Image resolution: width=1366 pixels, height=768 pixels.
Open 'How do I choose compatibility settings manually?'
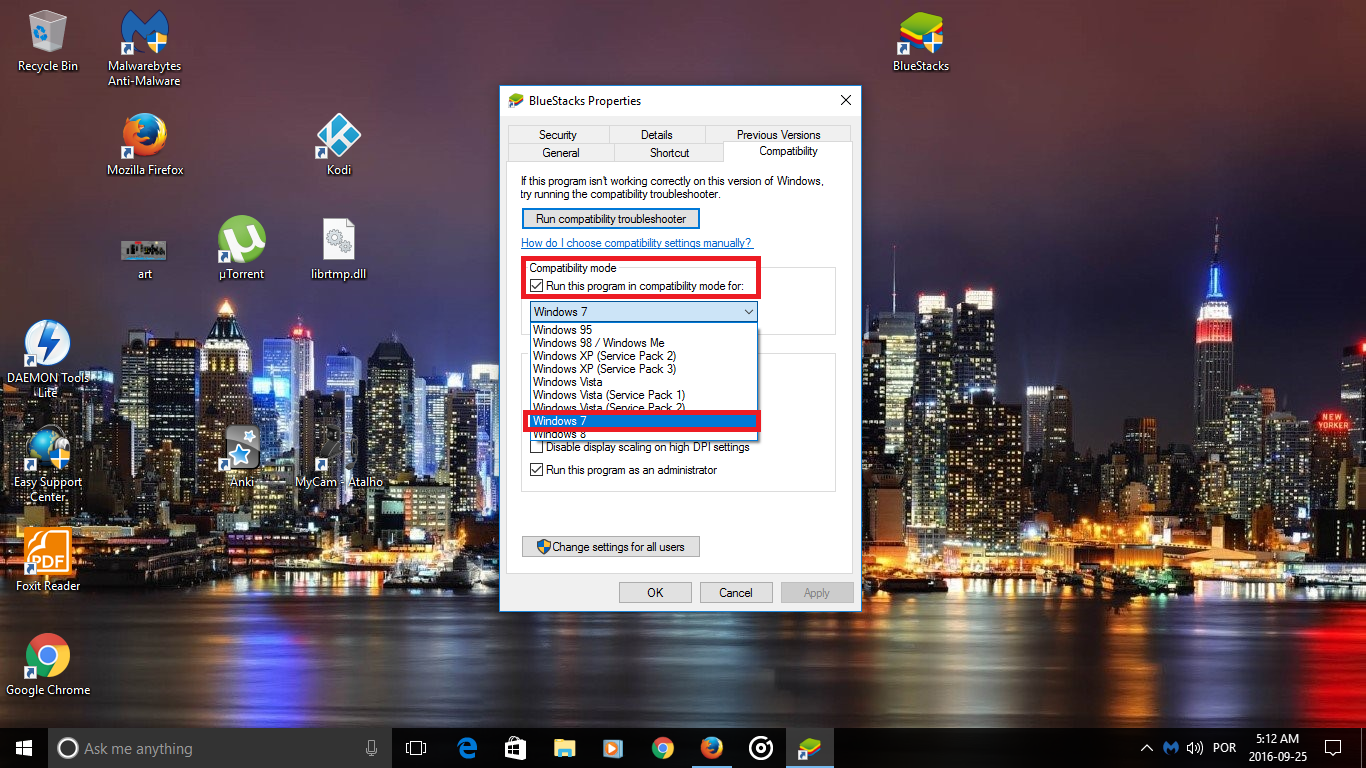pos(637,242)
